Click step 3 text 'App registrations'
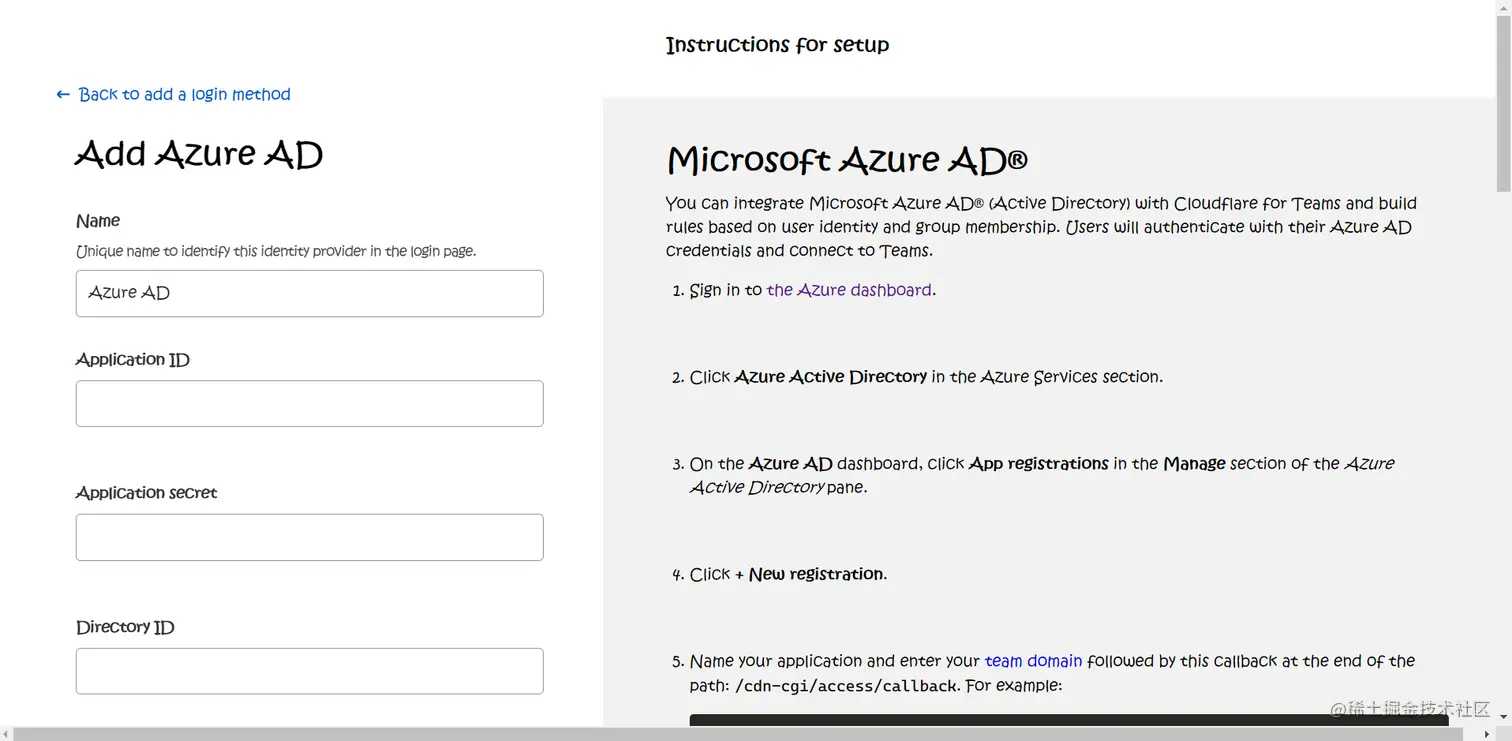The image size is (1512, 741). click(1038, 464)
